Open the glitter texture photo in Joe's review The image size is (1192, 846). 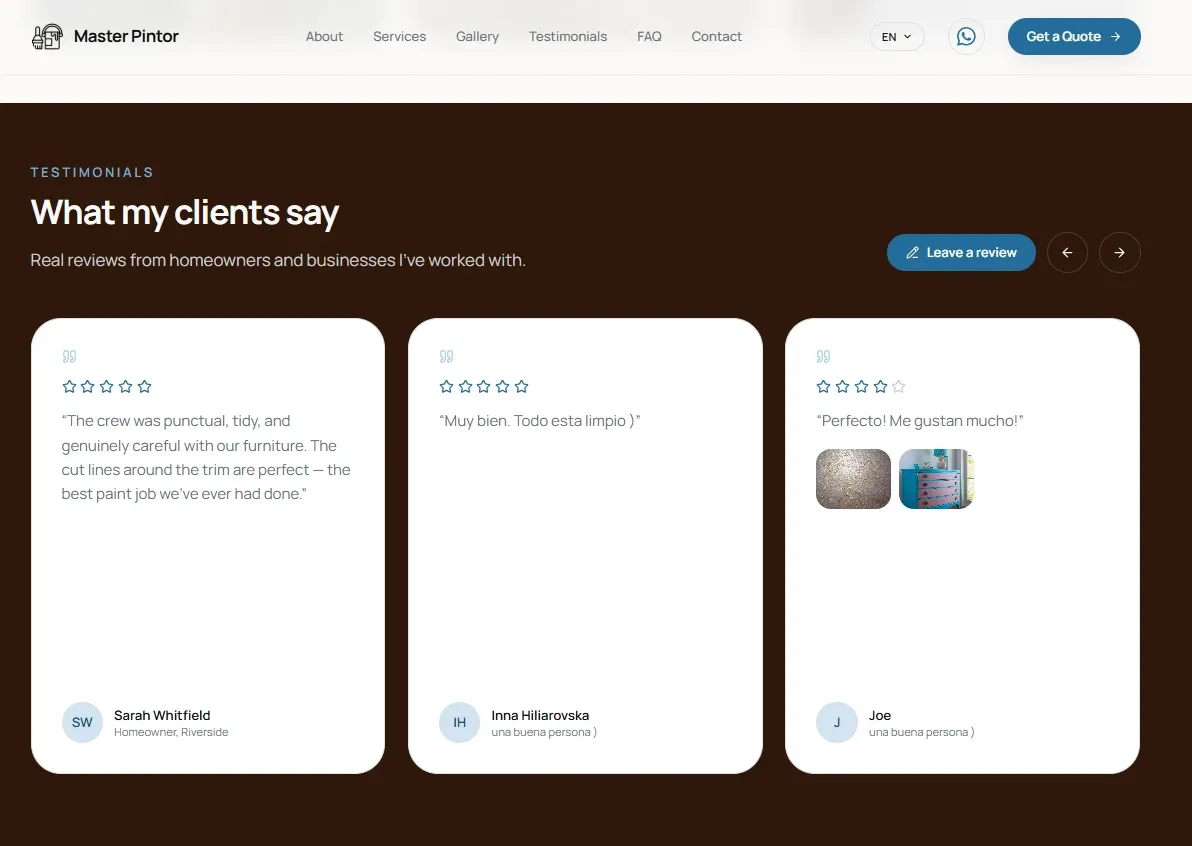click(853, 479)
